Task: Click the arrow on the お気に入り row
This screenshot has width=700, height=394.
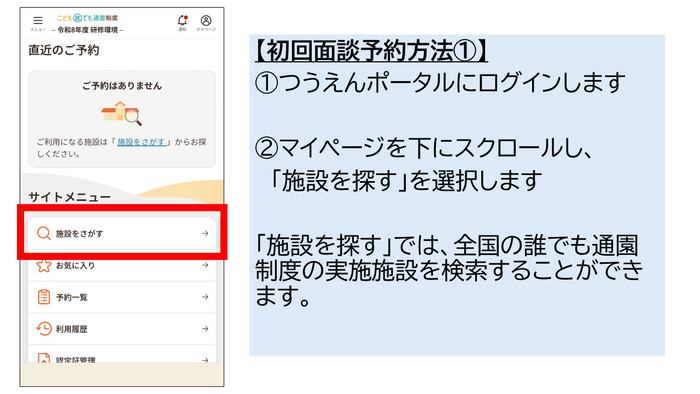Action: point(205,265)
